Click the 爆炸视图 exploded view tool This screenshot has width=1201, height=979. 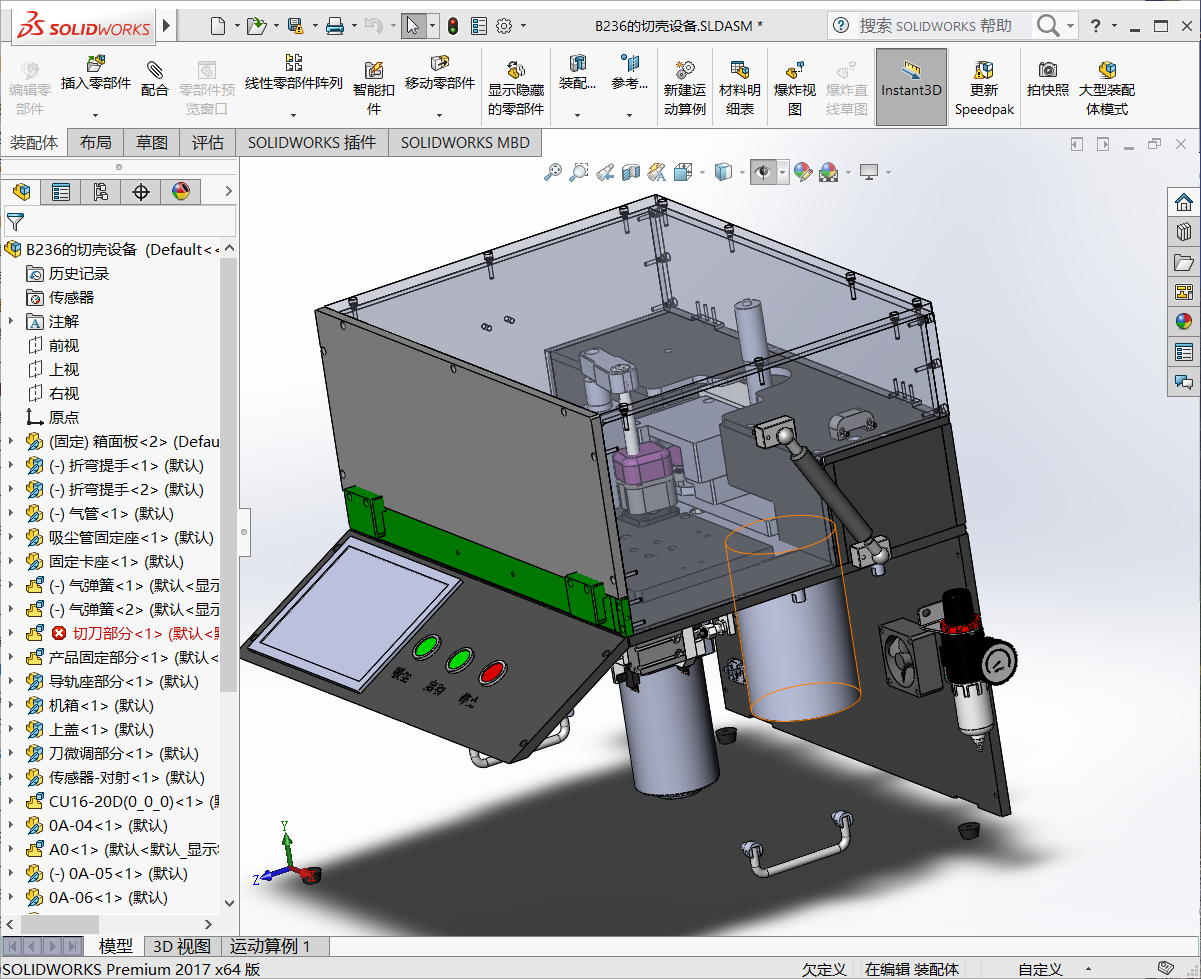(795, 88)
